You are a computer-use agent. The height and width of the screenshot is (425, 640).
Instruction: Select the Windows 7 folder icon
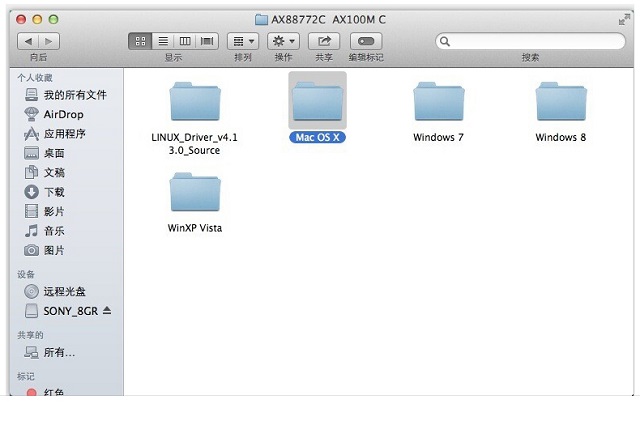(439, 101)
